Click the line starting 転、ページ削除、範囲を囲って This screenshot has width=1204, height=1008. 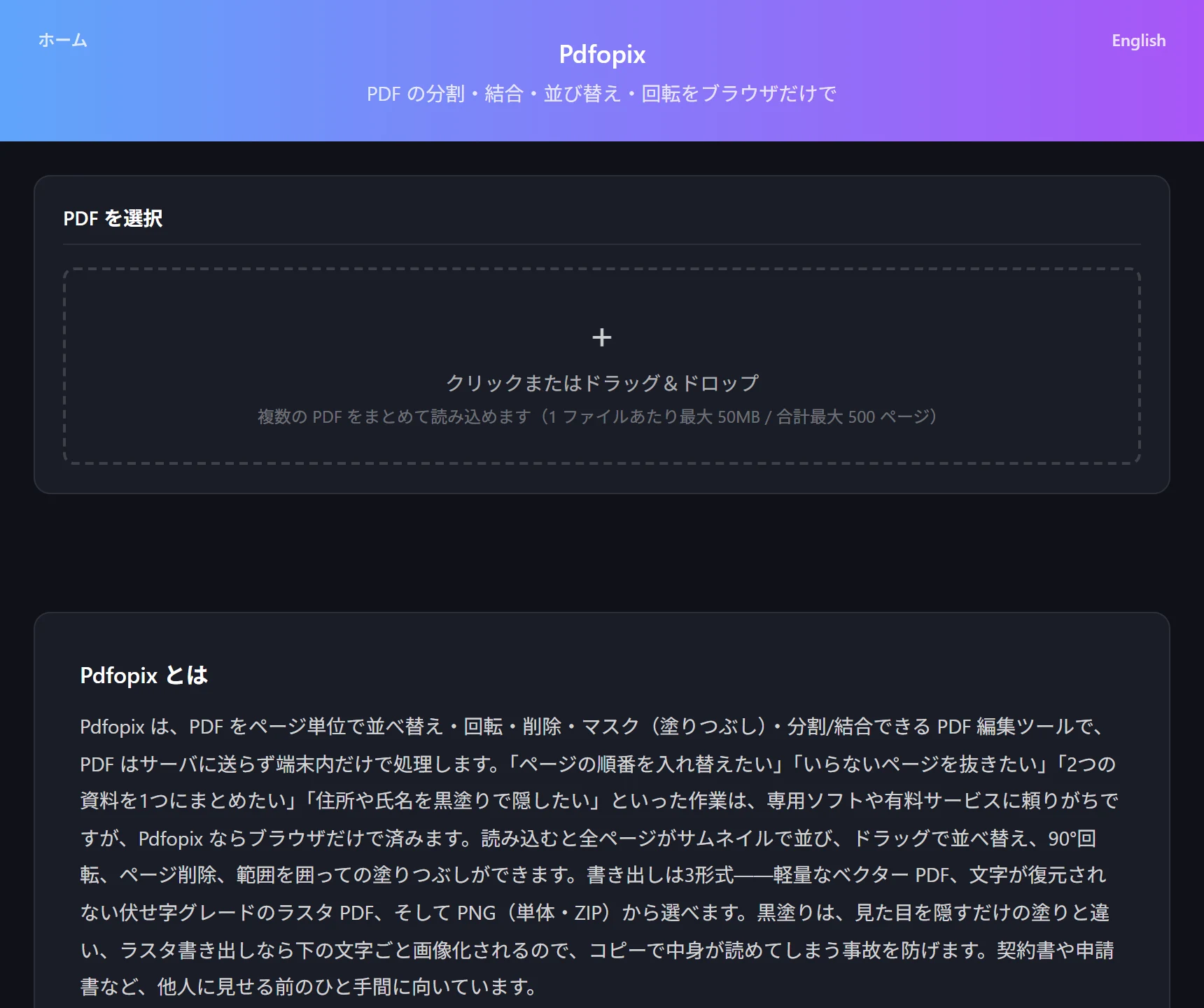[593, 875]
